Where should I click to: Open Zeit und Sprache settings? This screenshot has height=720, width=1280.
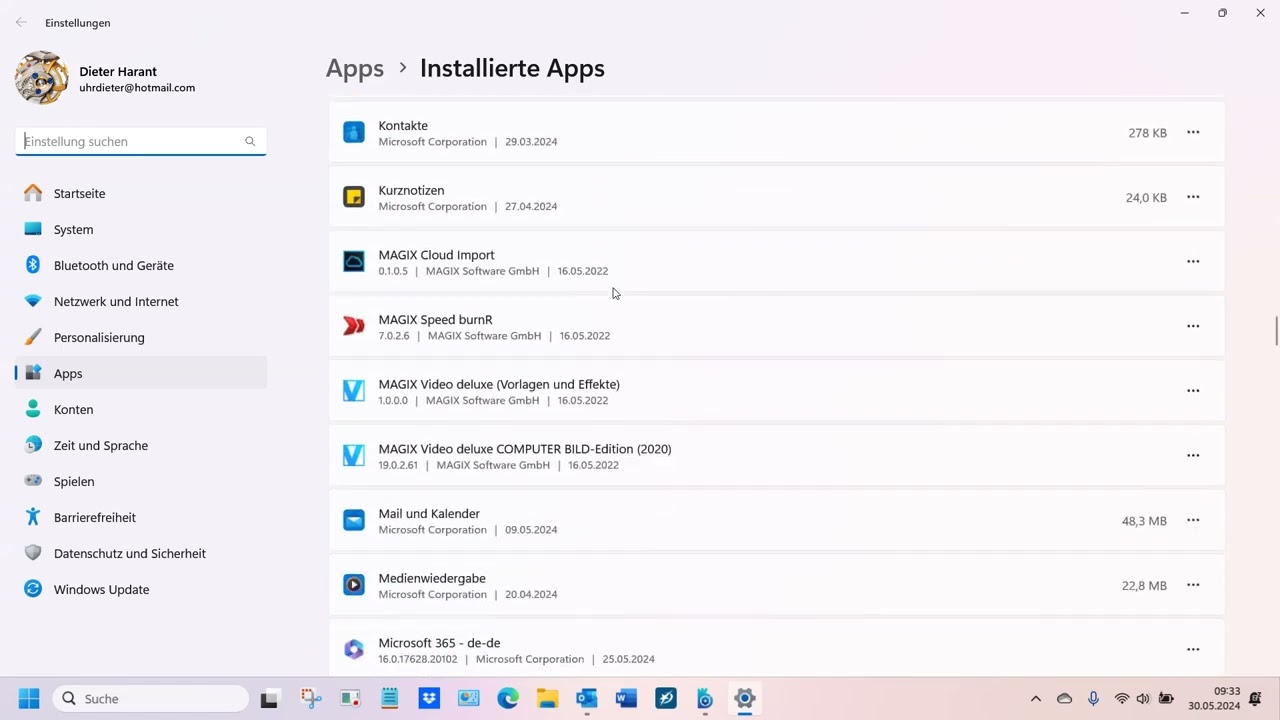pyautogui.click(x=141, y=445)
